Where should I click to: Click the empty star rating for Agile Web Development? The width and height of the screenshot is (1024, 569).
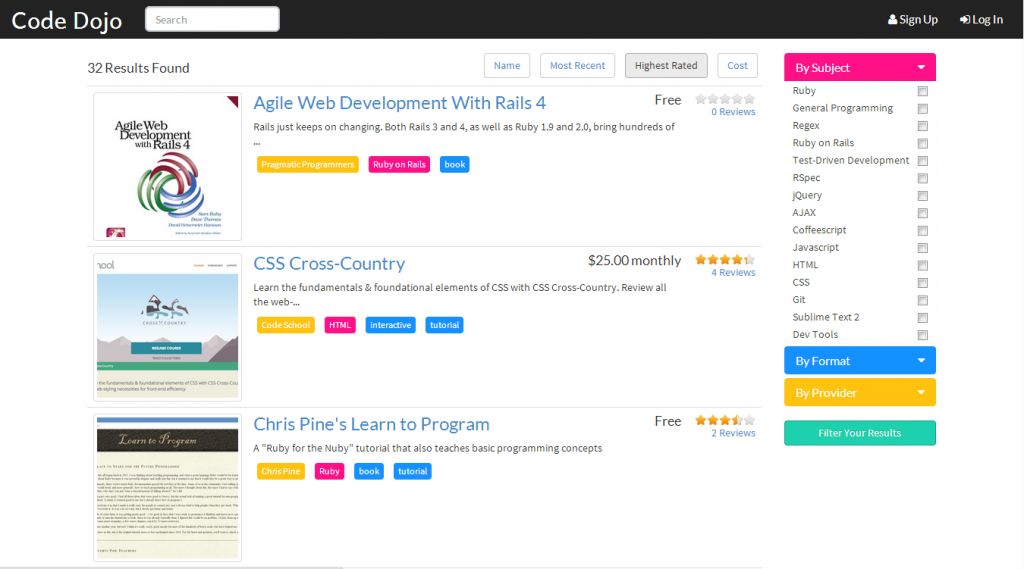pos(725,99)
